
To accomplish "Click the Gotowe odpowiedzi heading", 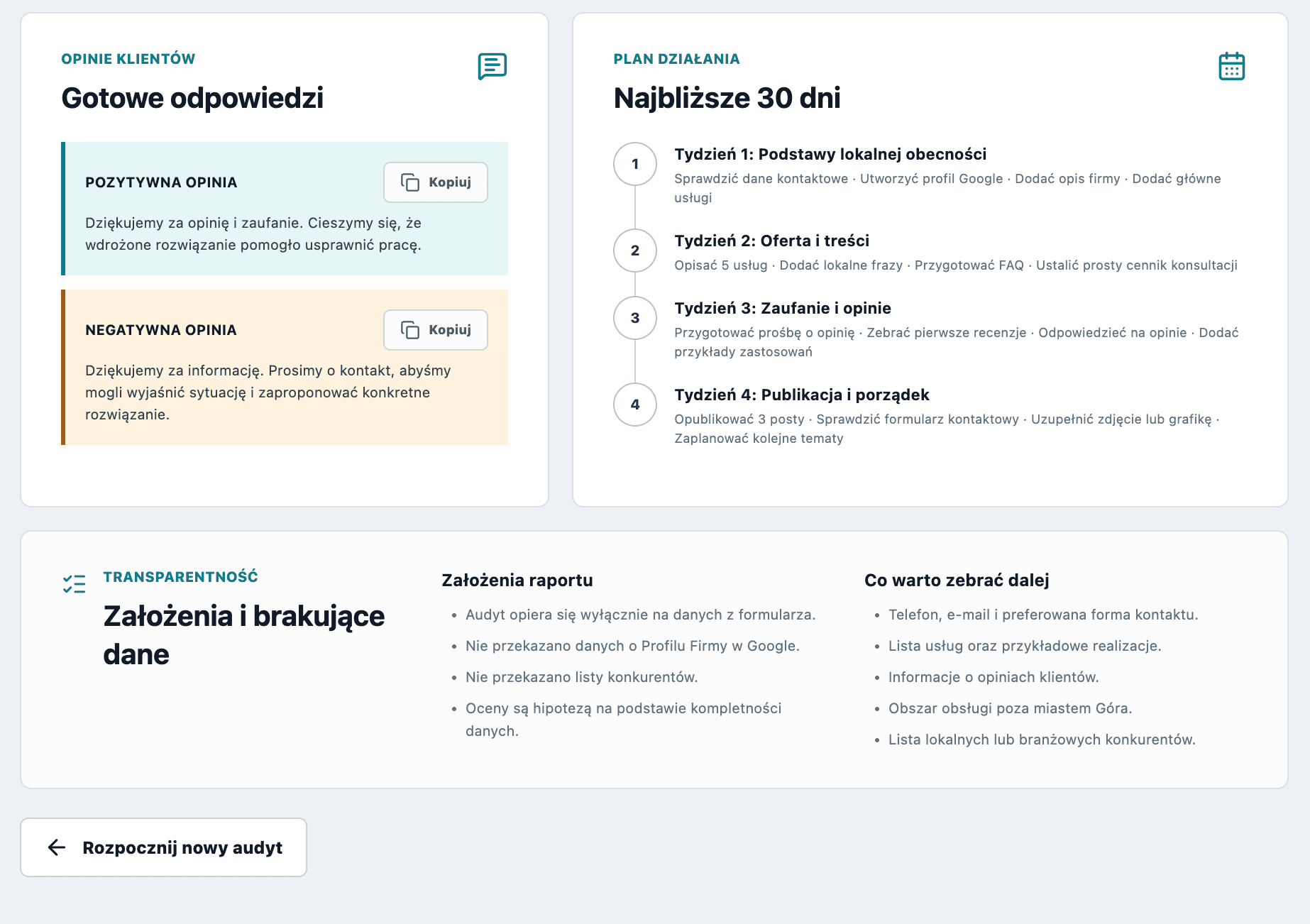I will [x=192, y=98].
